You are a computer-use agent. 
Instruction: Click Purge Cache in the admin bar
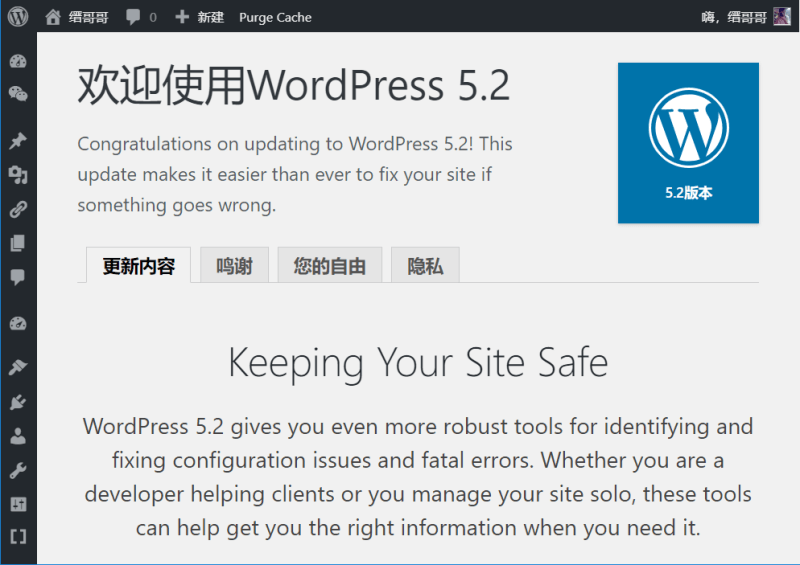click(275, 17)
